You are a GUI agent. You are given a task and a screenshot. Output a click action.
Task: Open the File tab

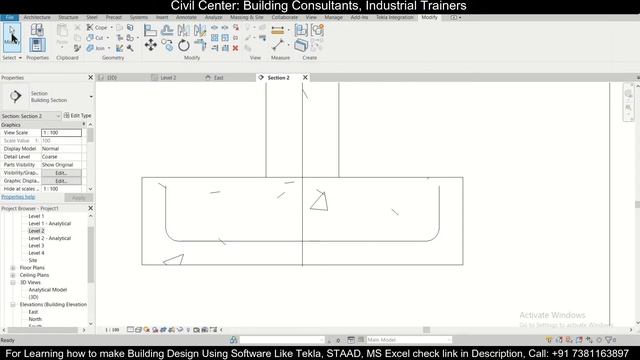pos(9,18)
